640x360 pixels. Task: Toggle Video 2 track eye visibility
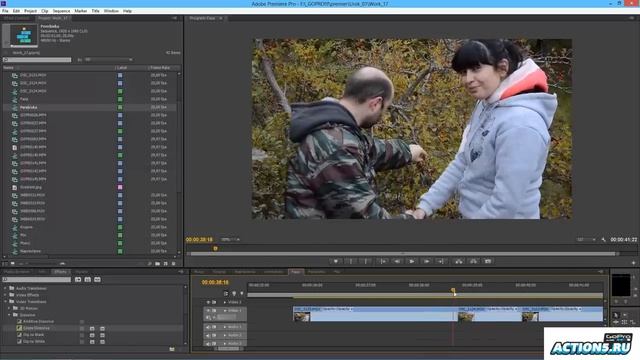[x=208, y=302]
